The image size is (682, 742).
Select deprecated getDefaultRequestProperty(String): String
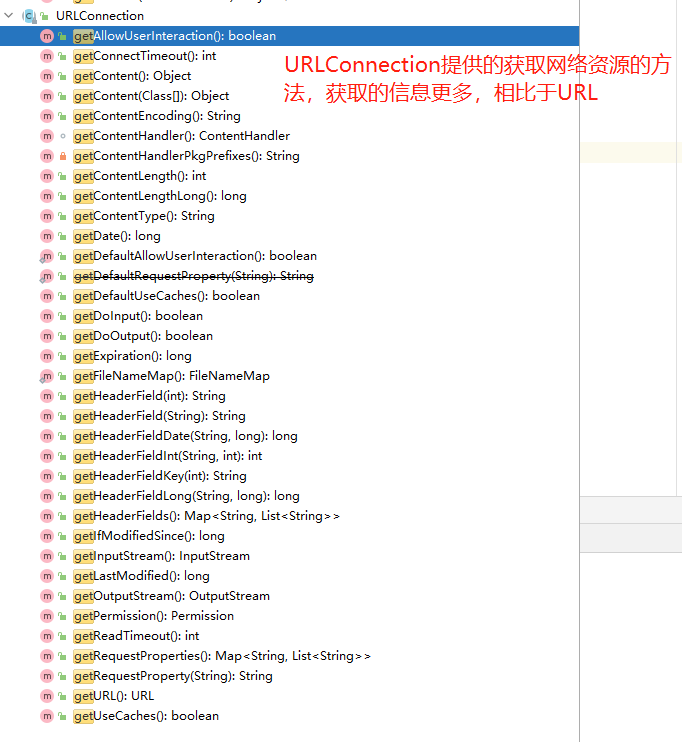(x=194, y=276)
